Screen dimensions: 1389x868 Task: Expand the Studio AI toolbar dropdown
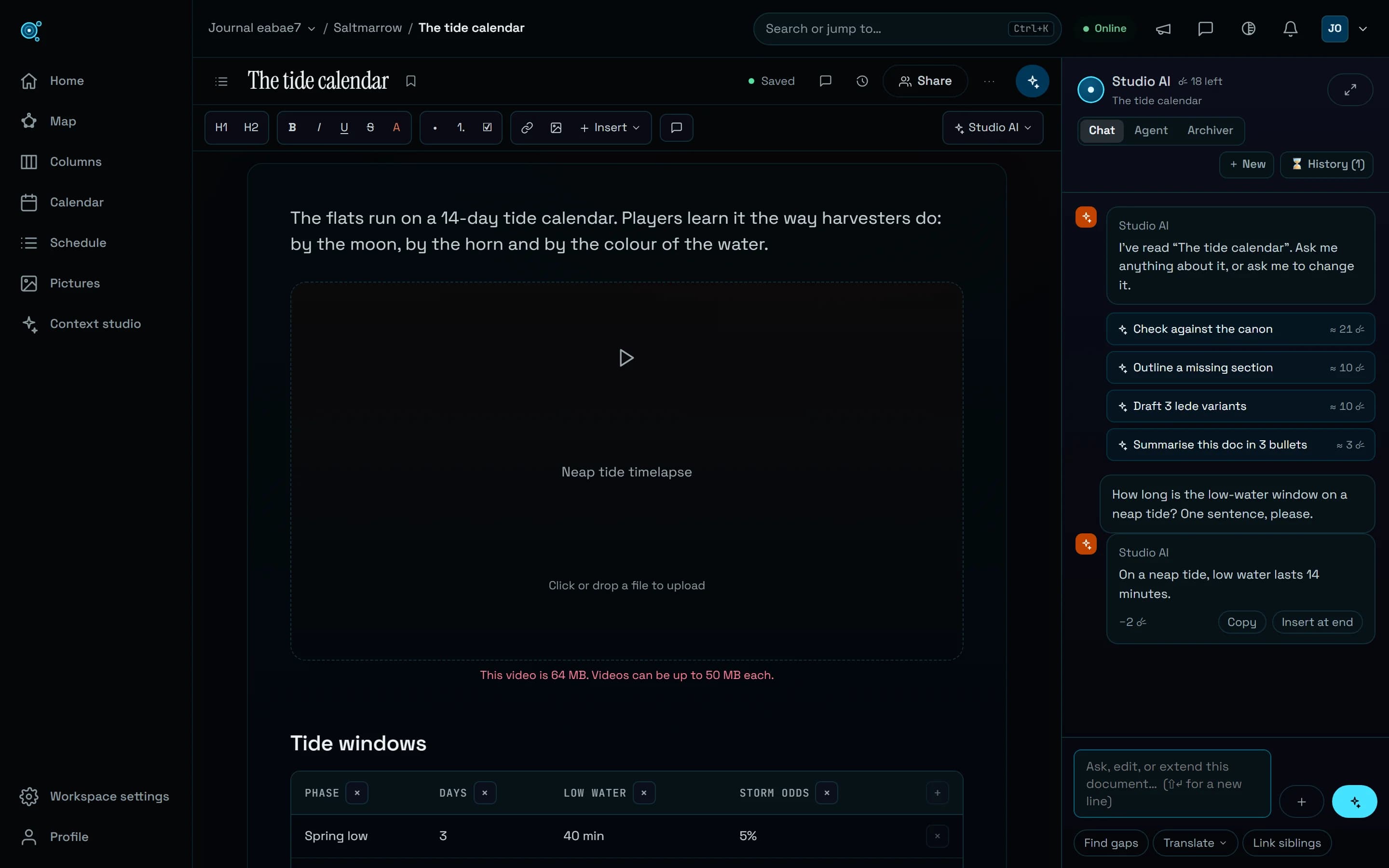tap(993, 127)
